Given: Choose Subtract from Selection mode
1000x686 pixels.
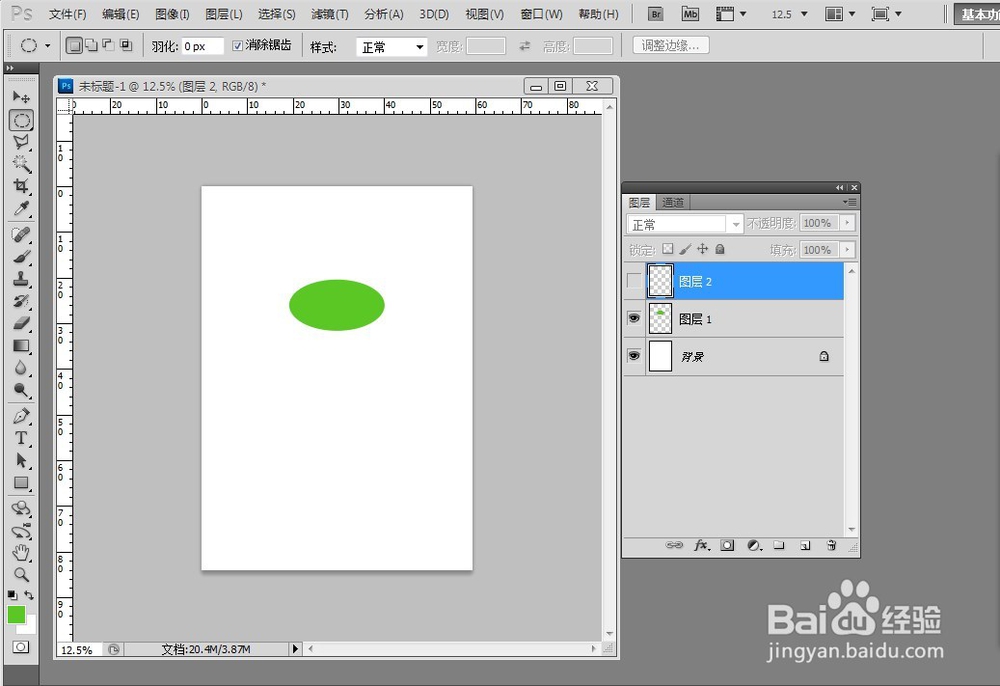Looking at the screenshot, I should point(108,45).
